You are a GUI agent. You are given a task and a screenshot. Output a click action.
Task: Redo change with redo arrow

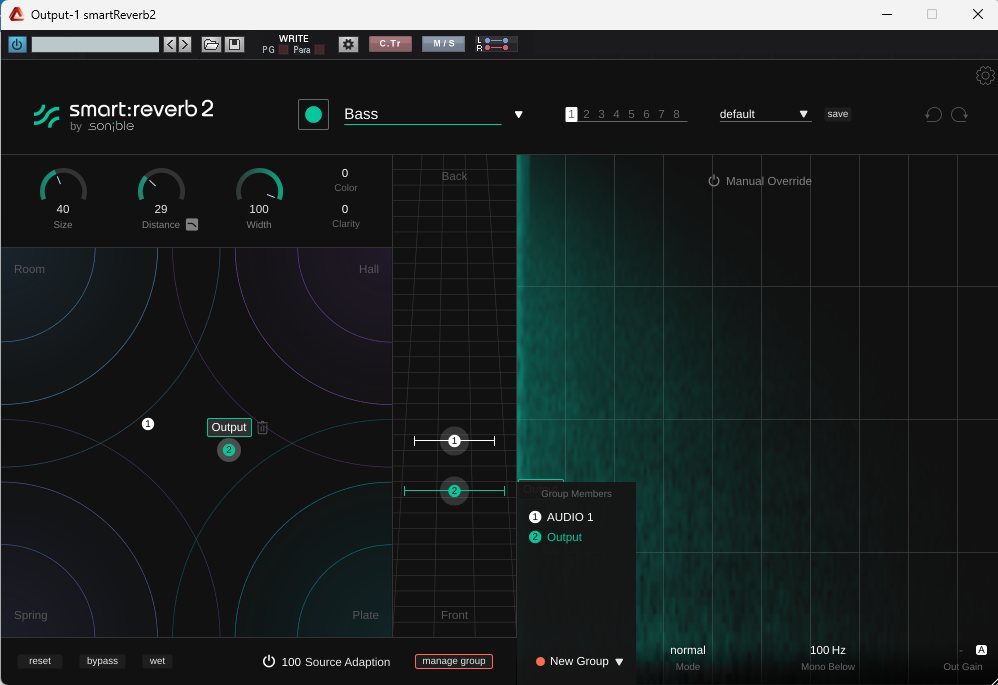[959, 115]
